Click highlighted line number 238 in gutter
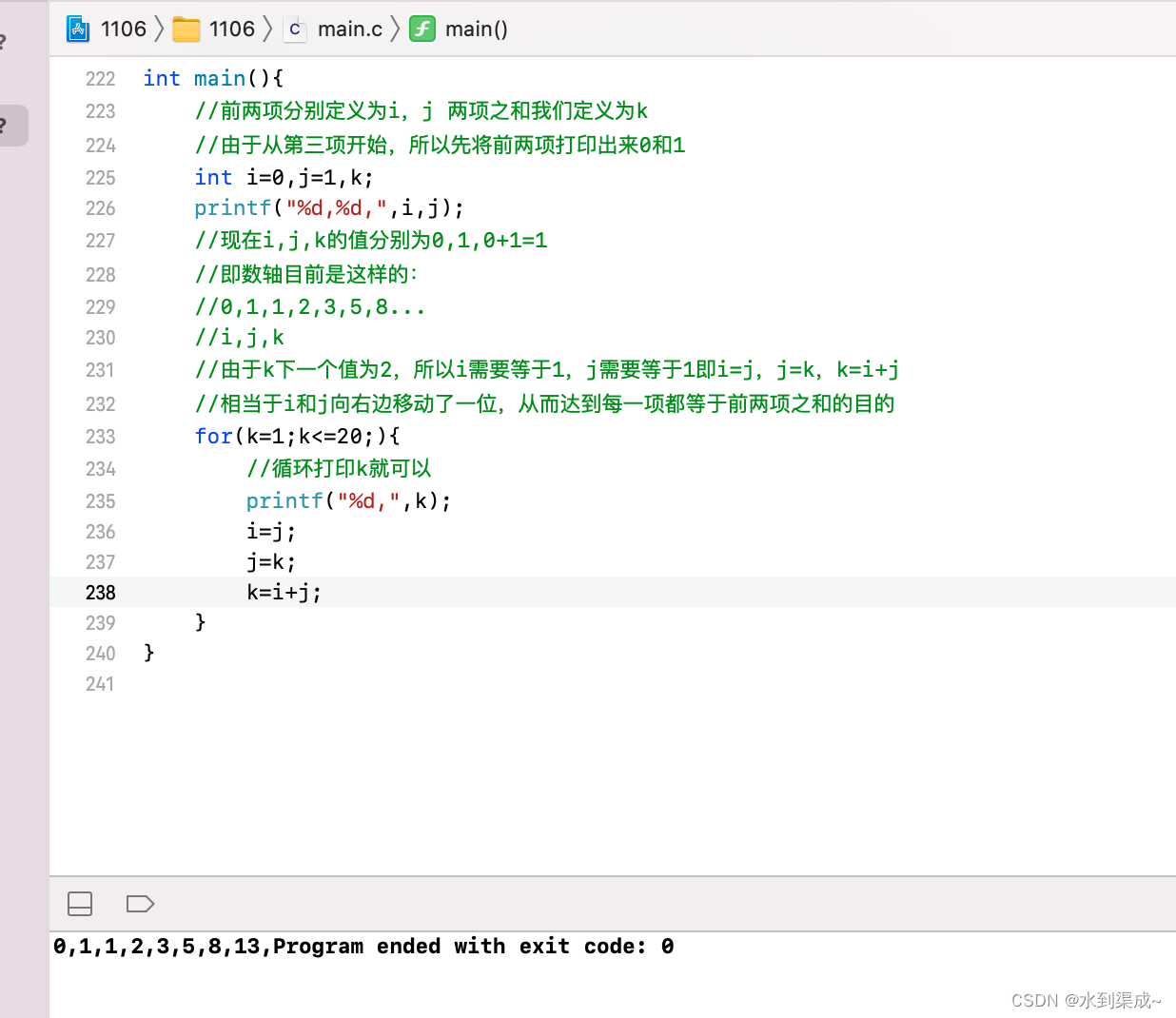The width and height of the screenshot is (1176, 1018). pos(100,593)
